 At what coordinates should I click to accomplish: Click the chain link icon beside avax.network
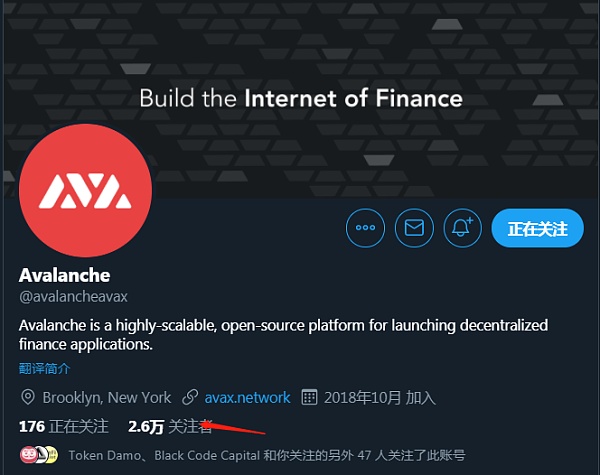pos(190,397)
